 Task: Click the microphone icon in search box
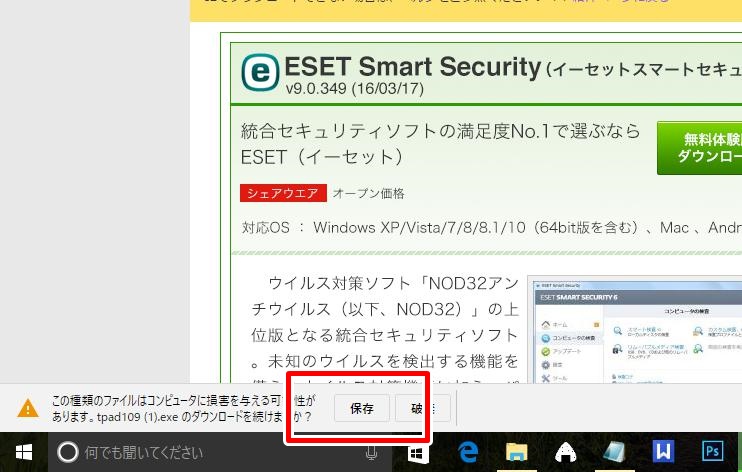click(x=371, y=453)
